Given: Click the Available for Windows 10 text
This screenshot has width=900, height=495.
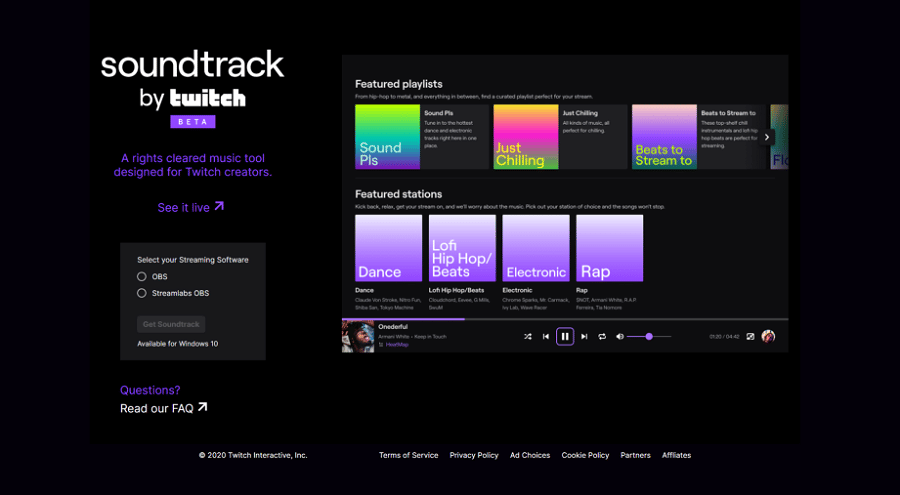Looking at the screenshot, I should [177, 343].
